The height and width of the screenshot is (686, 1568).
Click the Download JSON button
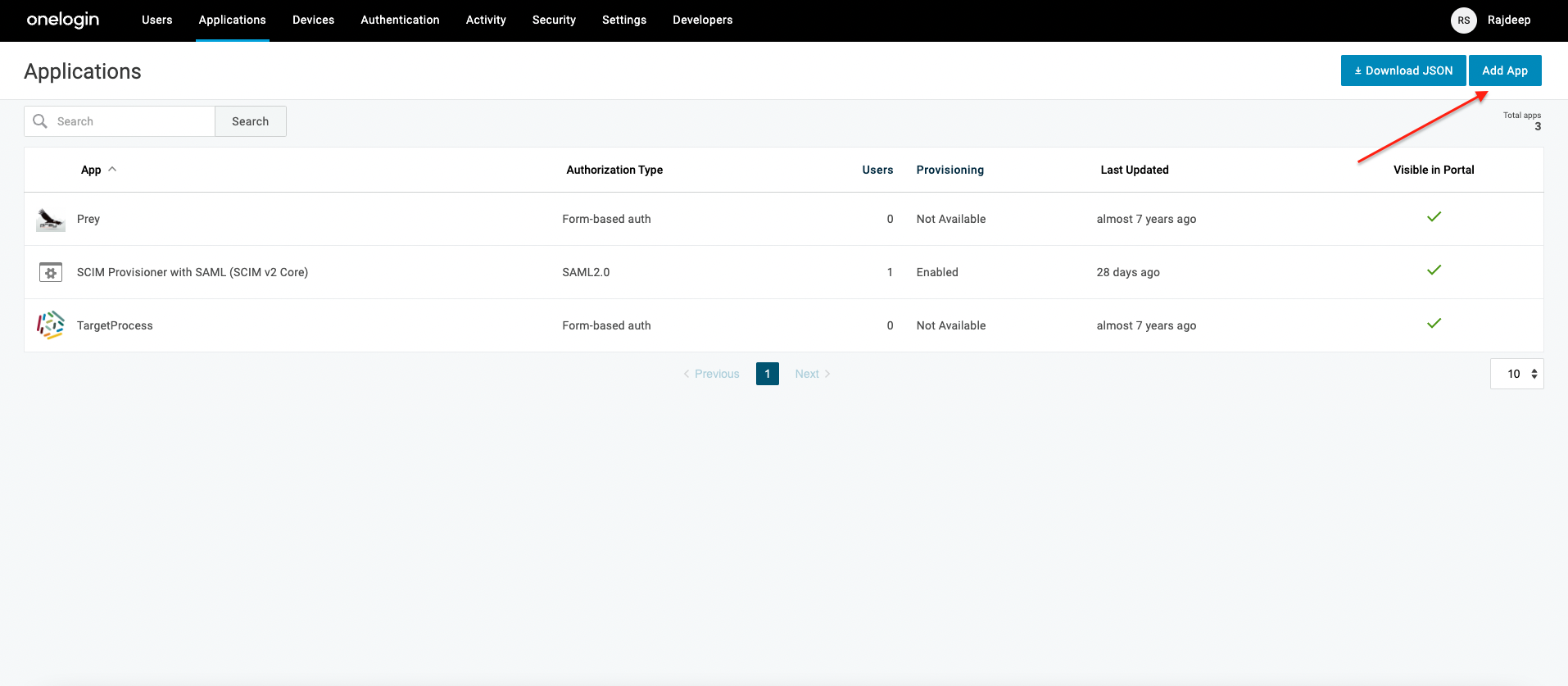1403,70
